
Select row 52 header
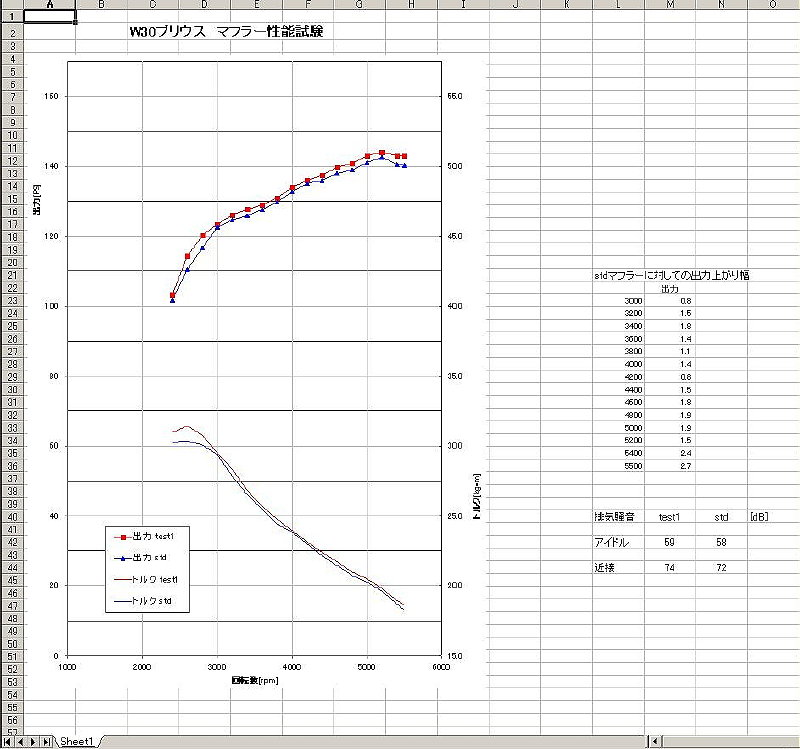[12, 669]
